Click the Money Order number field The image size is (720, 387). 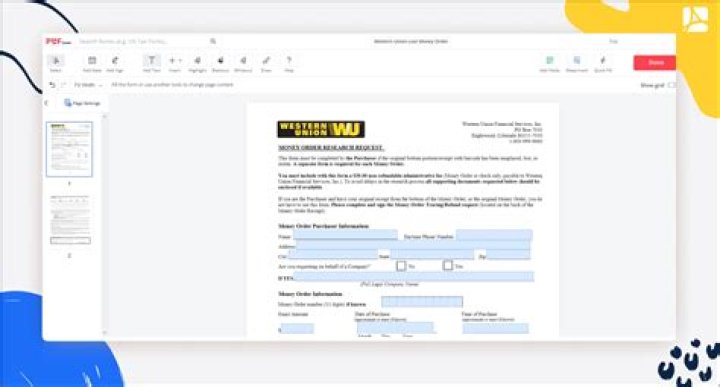tap(422, 302)
